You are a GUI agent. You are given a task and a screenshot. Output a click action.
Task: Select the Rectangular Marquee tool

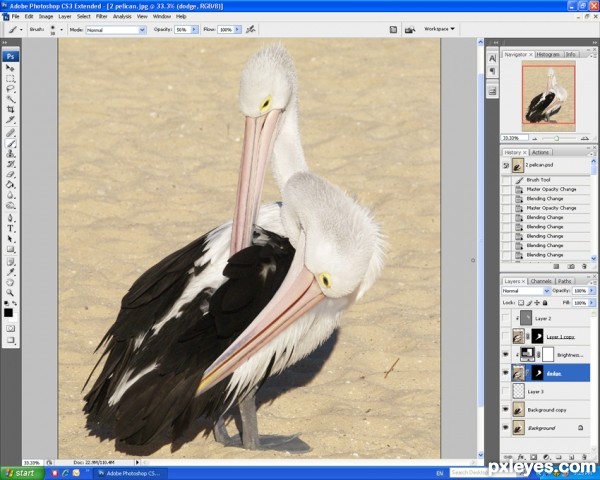click(x=10, y=79)
